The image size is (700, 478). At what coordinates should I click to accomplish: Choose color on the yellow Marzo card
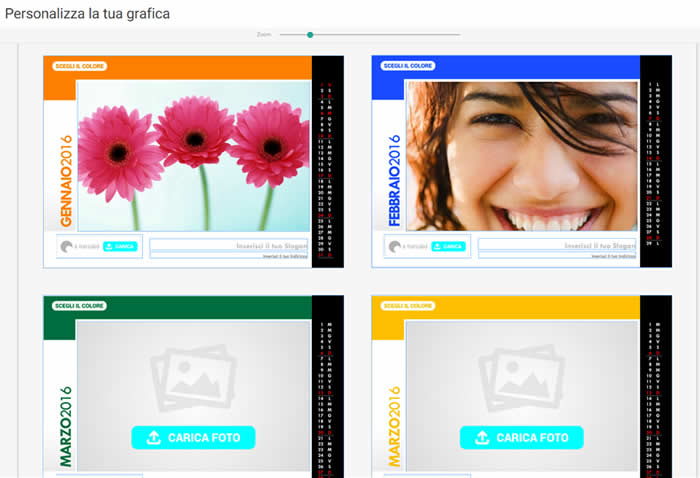point(408,306)
